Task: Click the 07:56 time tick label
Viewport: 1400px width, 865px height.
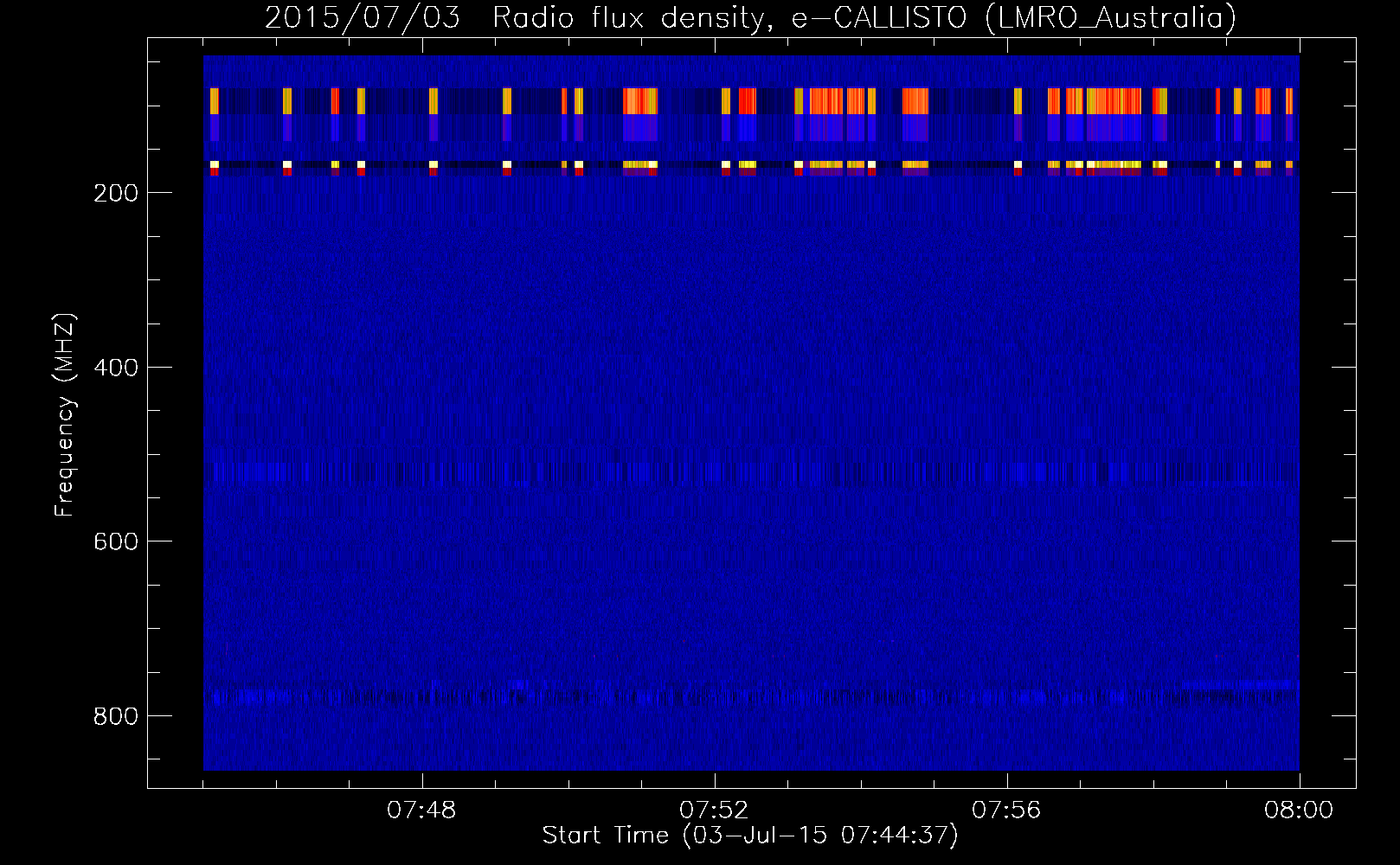Action: tap(1006, 811)
